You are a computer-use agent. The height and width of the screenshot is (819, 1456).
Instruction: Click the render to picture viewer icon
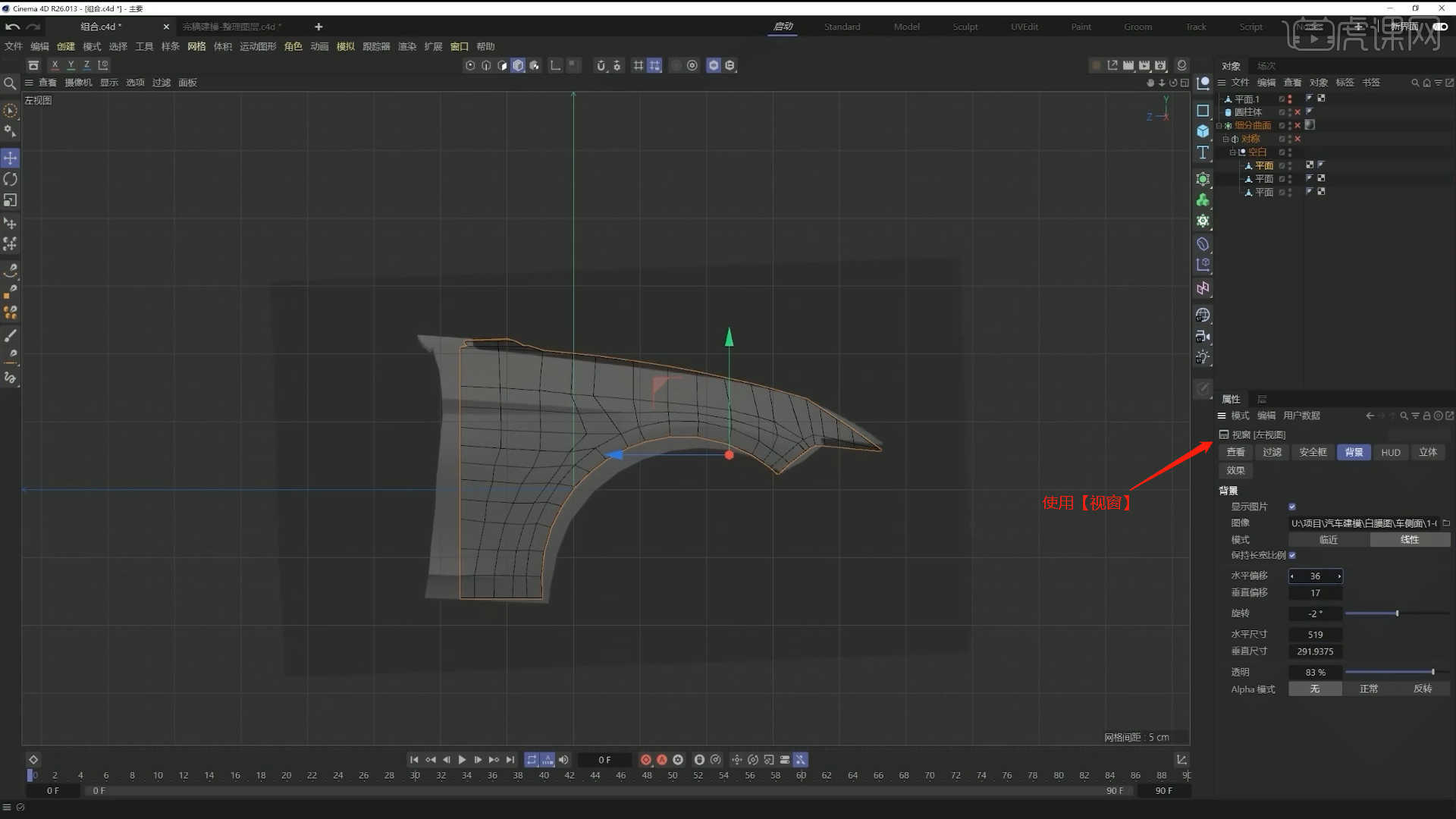1144,65
